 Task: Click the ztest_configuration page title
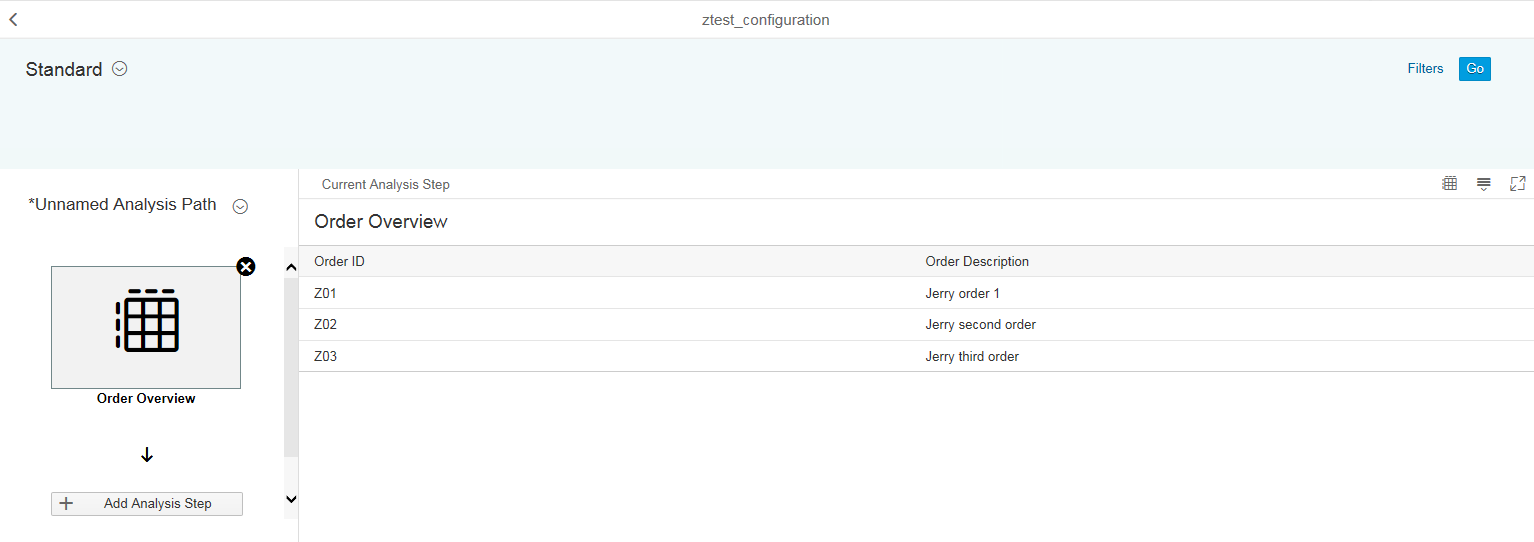pos(766,19)
